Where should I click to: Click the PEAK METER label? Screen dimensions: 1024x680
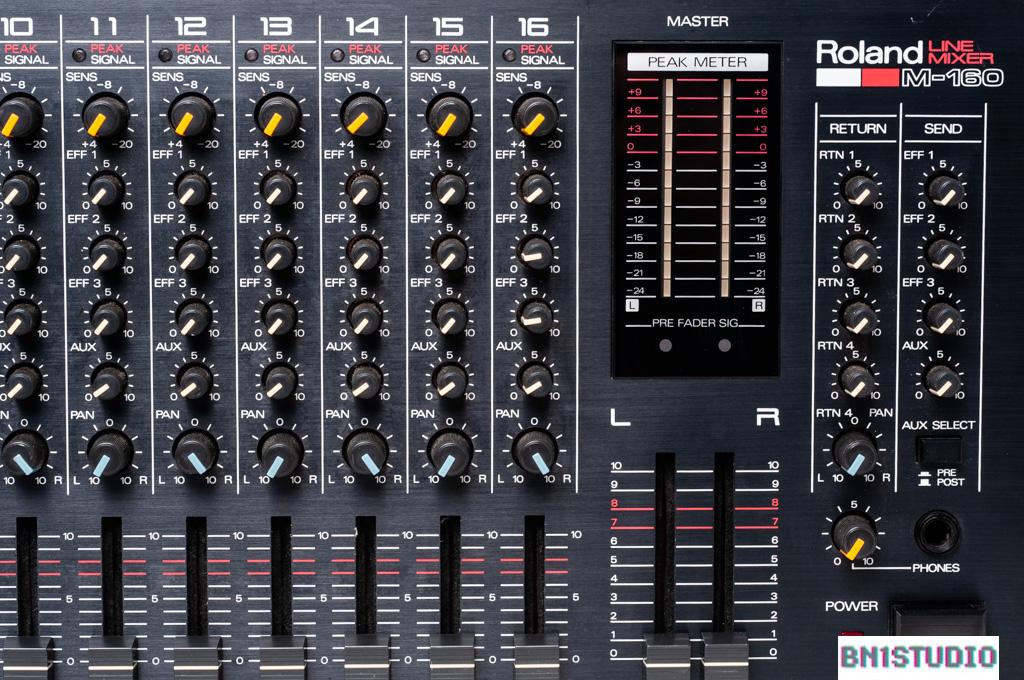[697, 62]
